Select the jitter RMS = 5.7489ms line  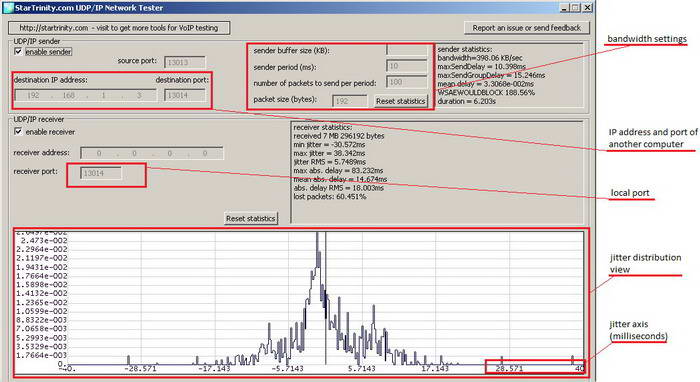pyautogui.click(x=329, y=162)
